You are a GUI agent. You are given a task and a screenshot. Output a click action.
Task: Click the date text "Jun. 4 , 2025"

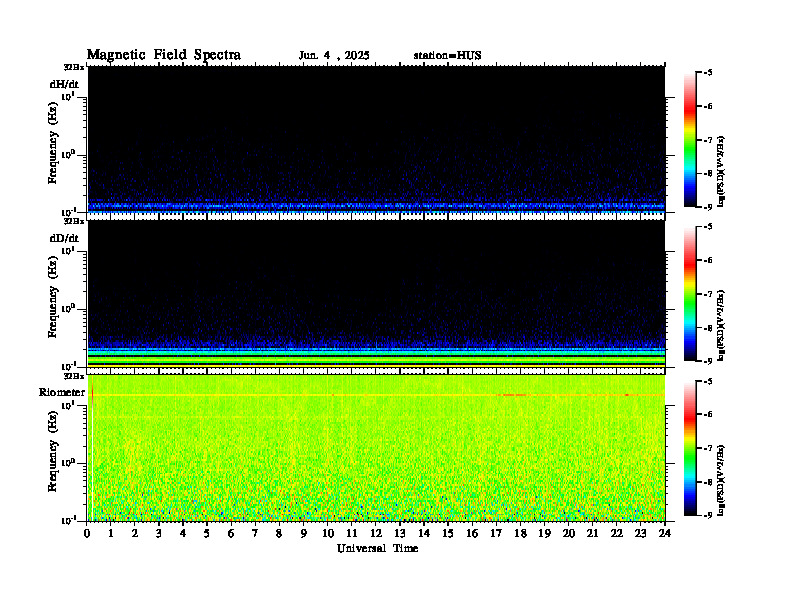(334, 56)
